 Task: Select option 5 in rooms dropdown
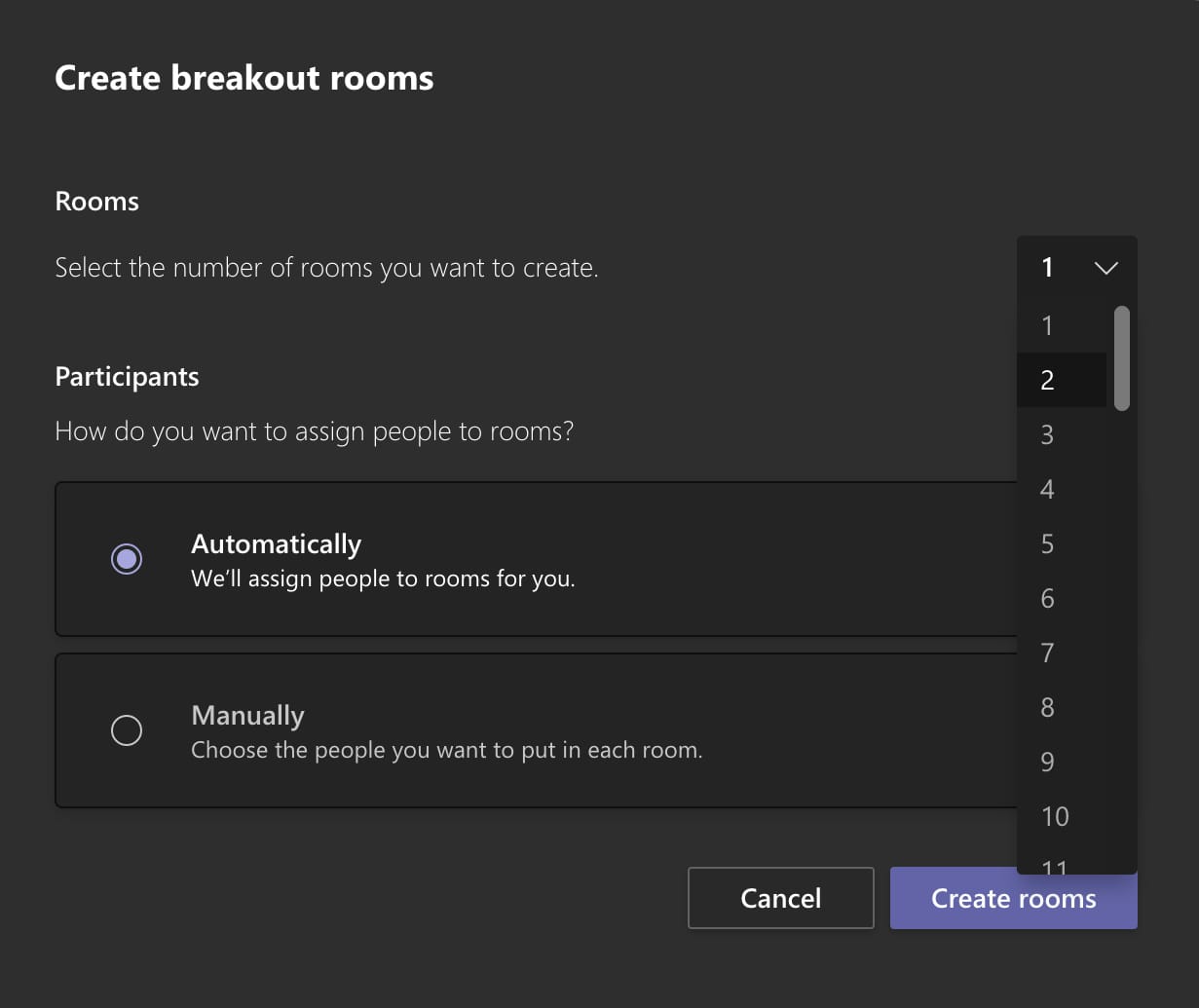pos(1048,543)
